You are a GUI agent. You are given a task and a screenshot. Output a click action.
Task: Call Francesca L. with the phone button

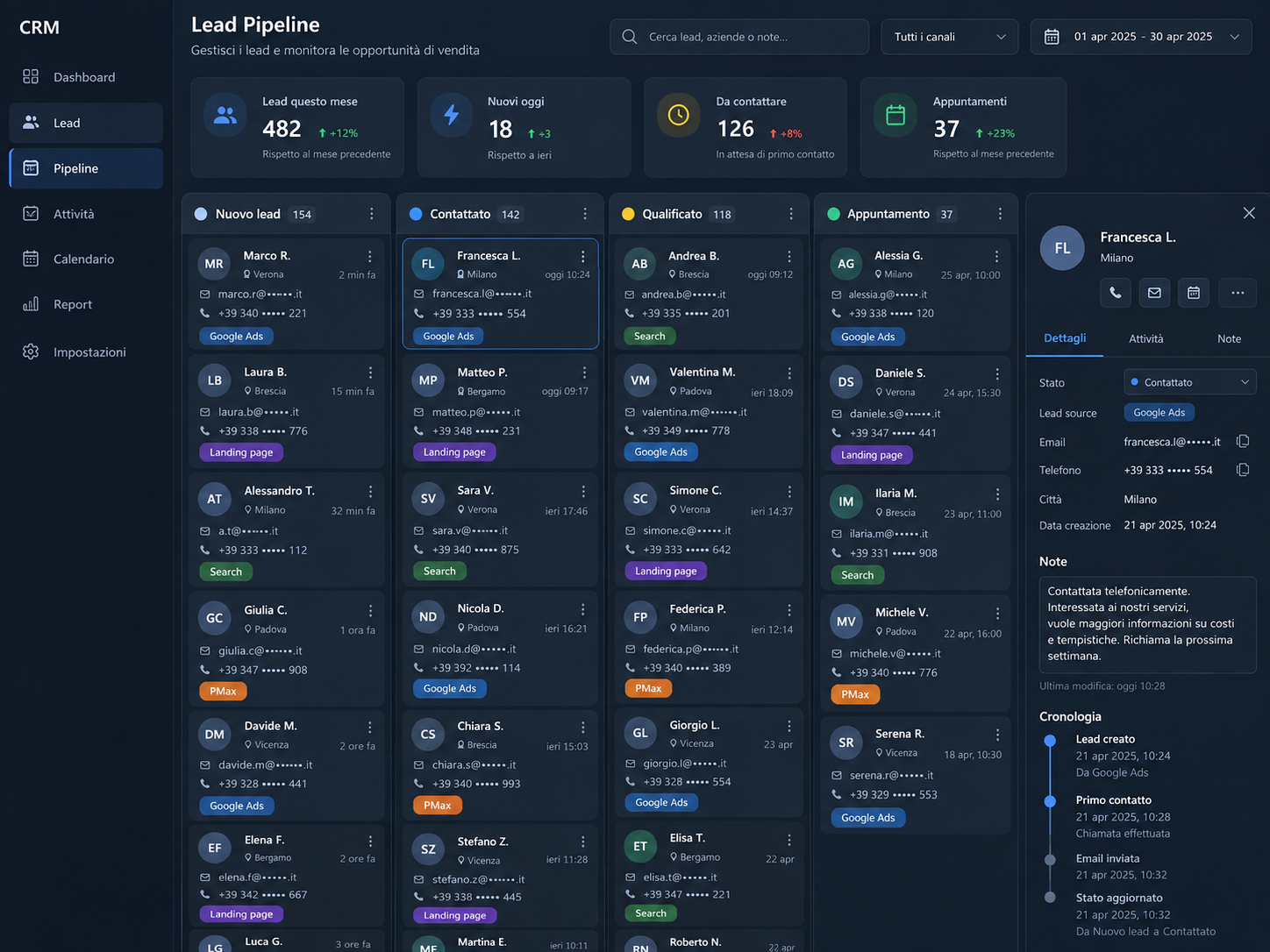(x=1115, y=293)
